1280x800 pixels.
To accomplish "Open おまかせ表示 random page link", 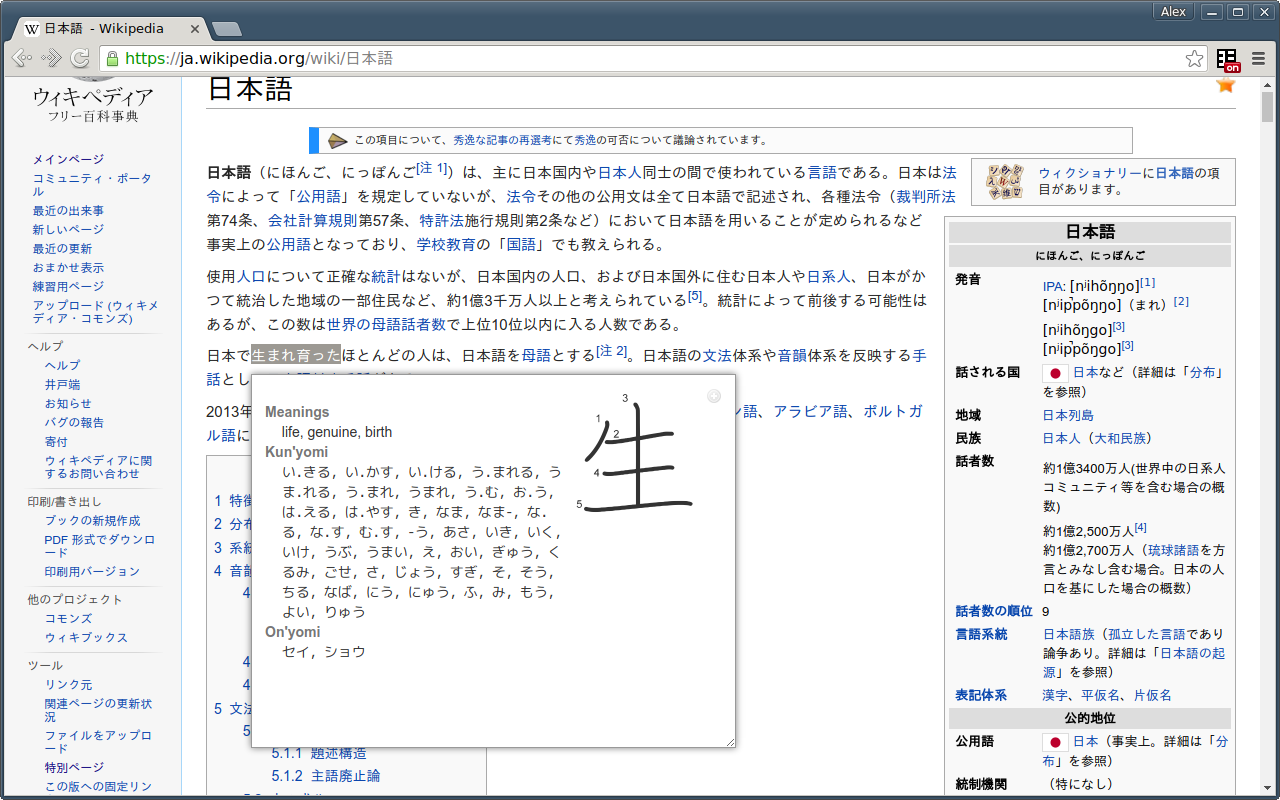I will point(68,268).
